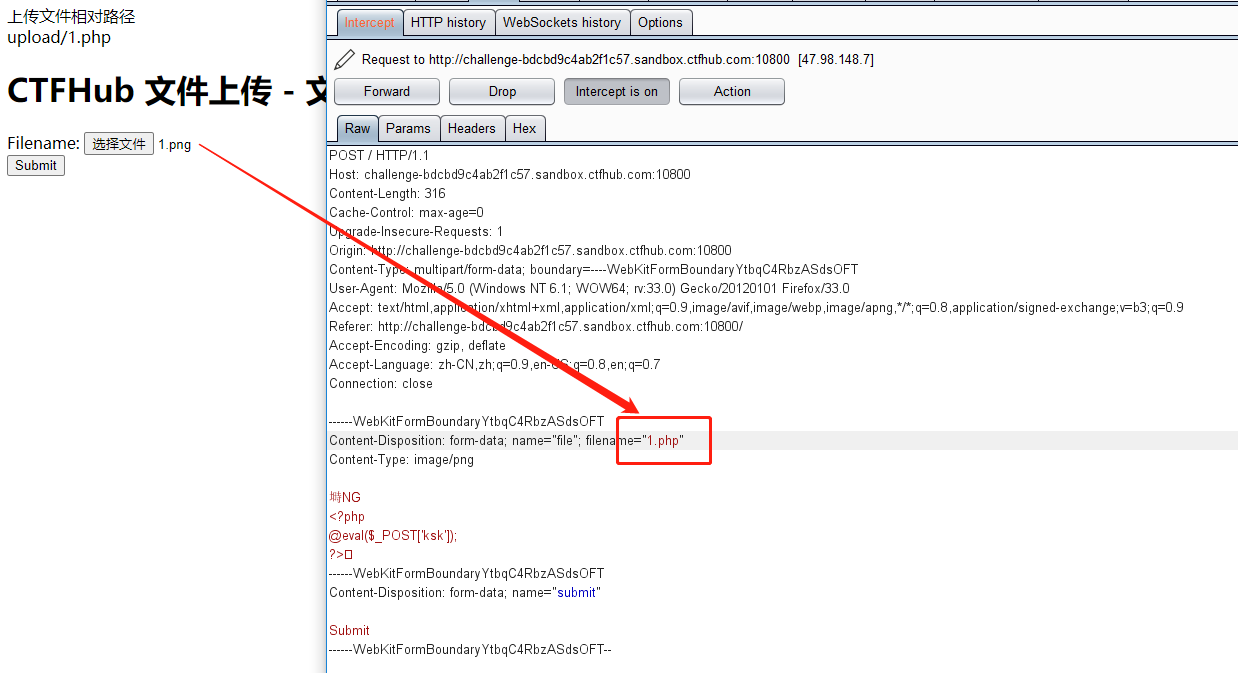1238x673 pixels.
Task: Toggle the Intercept is on button
Action: click(617, 91)
